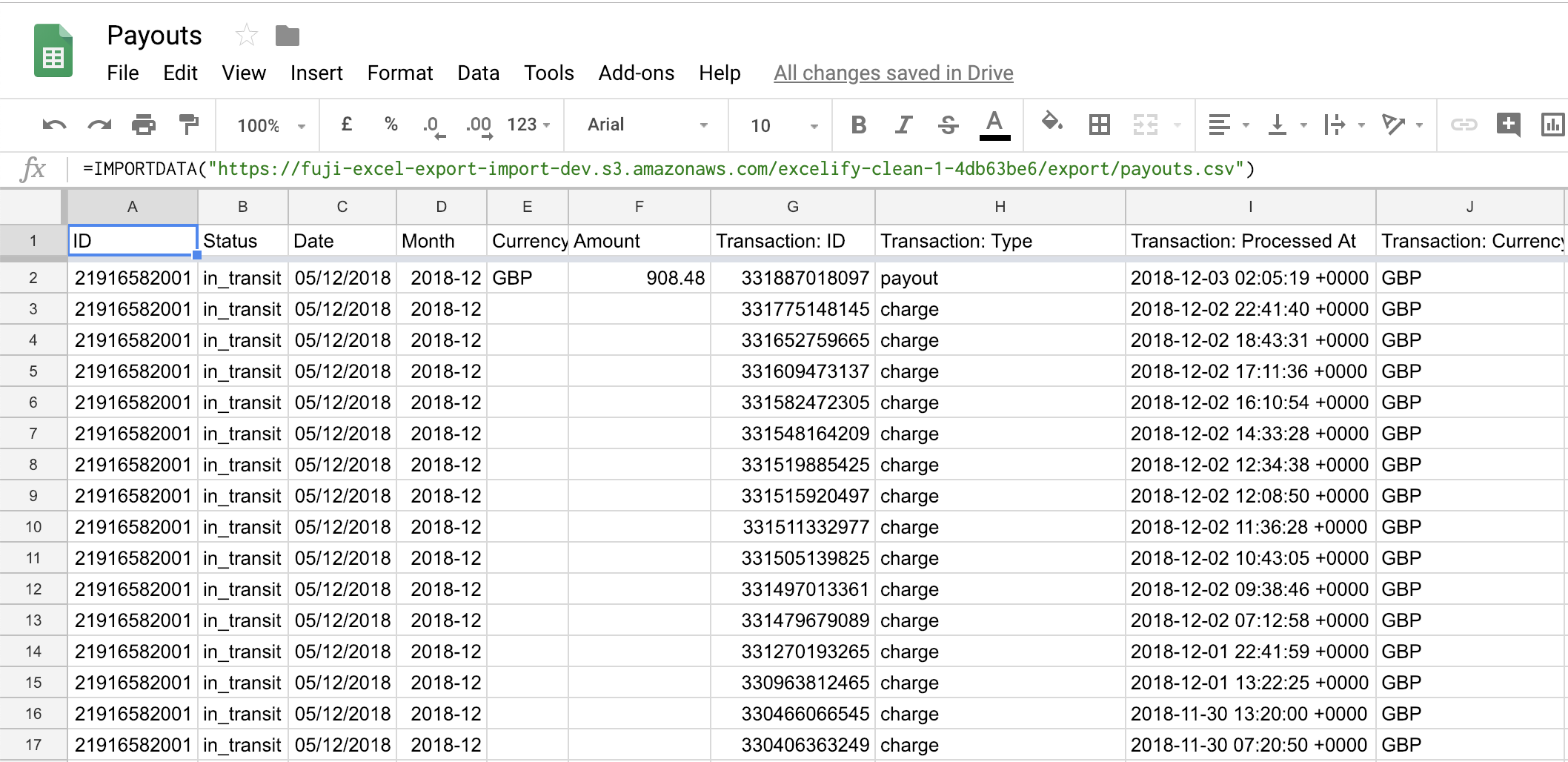Click the Undo arrow icon
This screenshot has width=1568, height=762.
point(54,125)
